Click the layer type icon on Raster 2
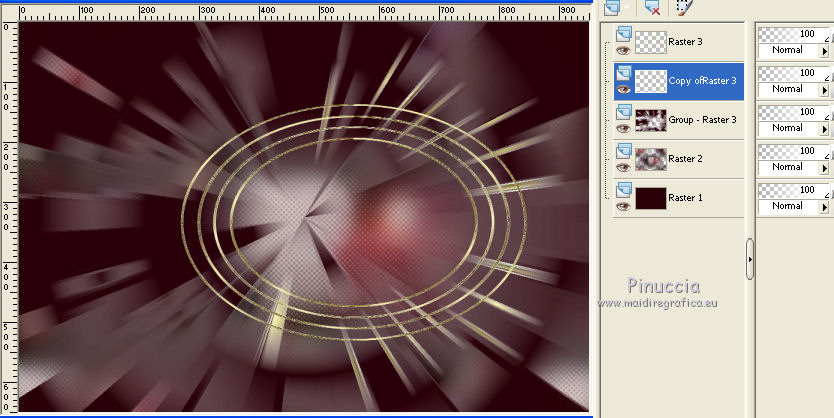Viewport: 834px width, 418px height. [623, 152]
